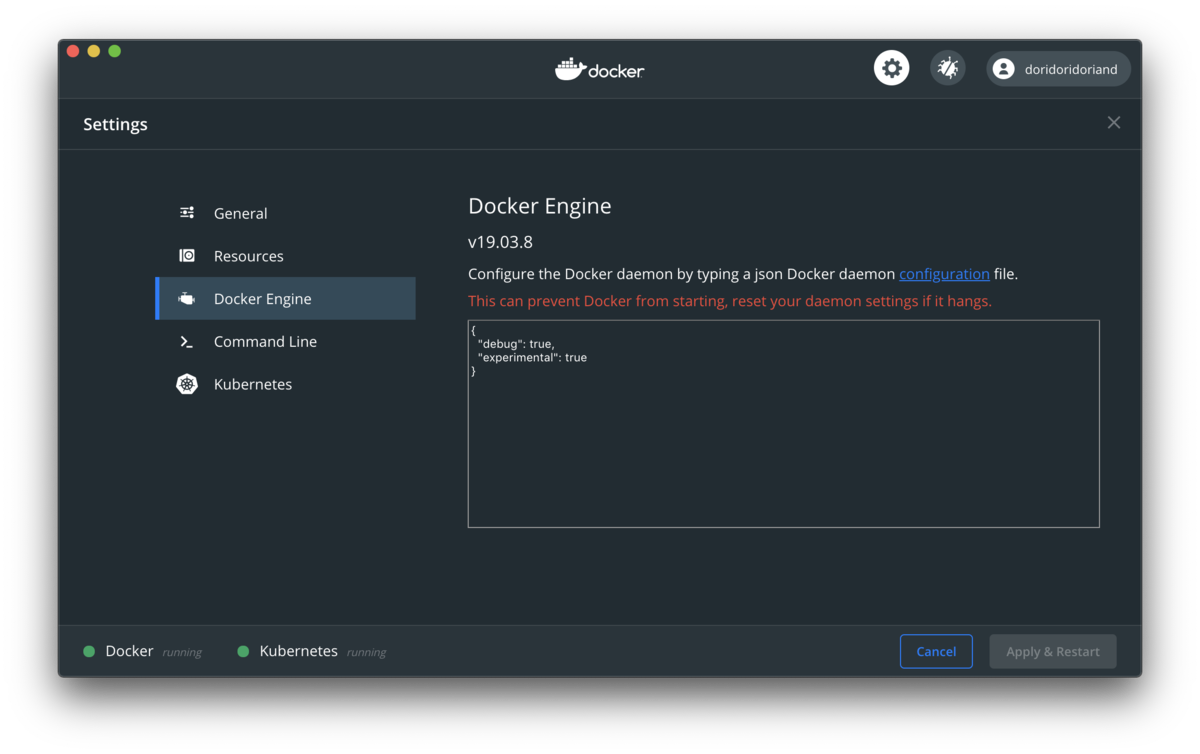1200x754 pixels.
Task: Click the Docker Engine heading
Action: (540, 206)
